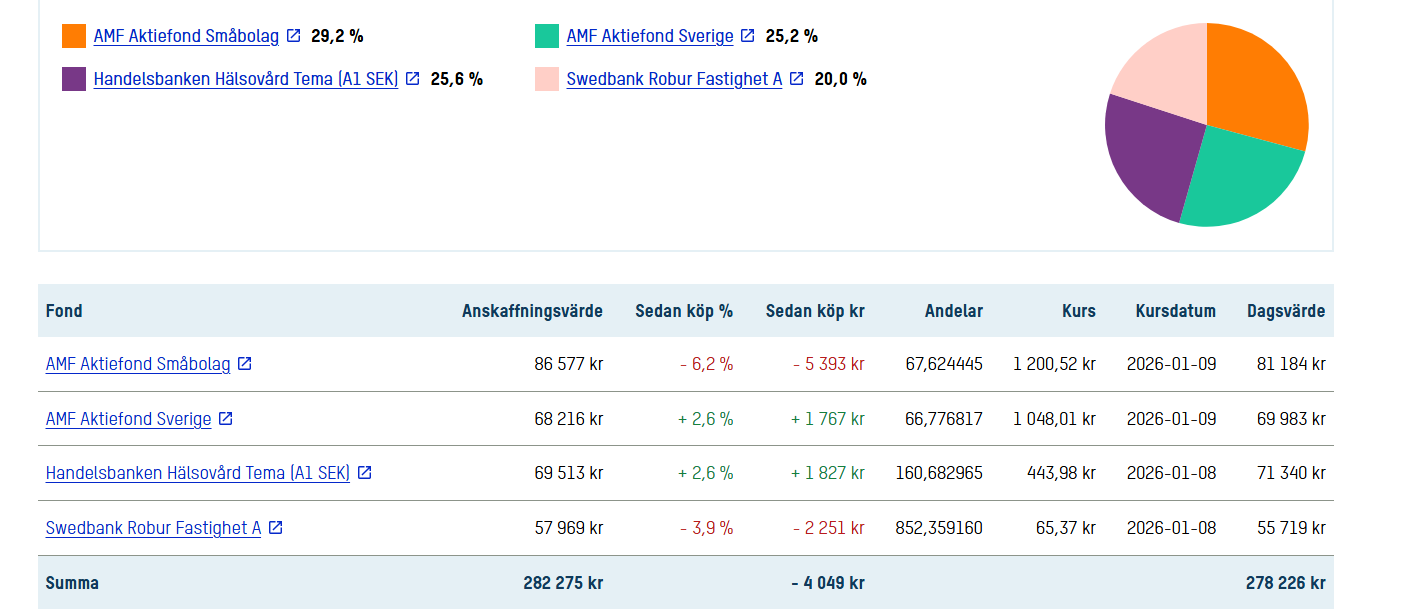Click the green AMF Sverige legend swatch
The image size is (1403, 610).
tap(547, 36)
